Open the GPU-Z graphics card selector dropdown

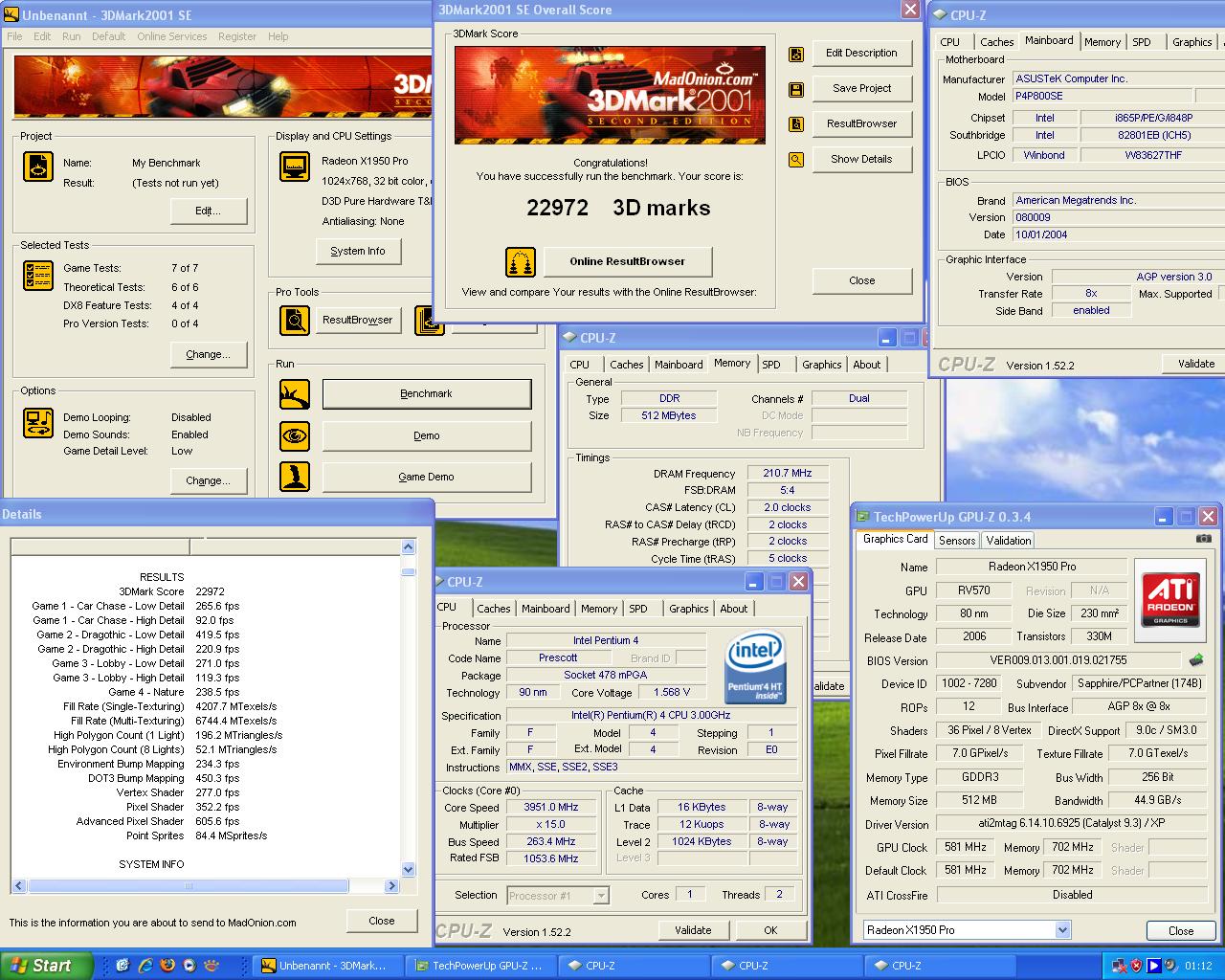(x=1062, y=930)
